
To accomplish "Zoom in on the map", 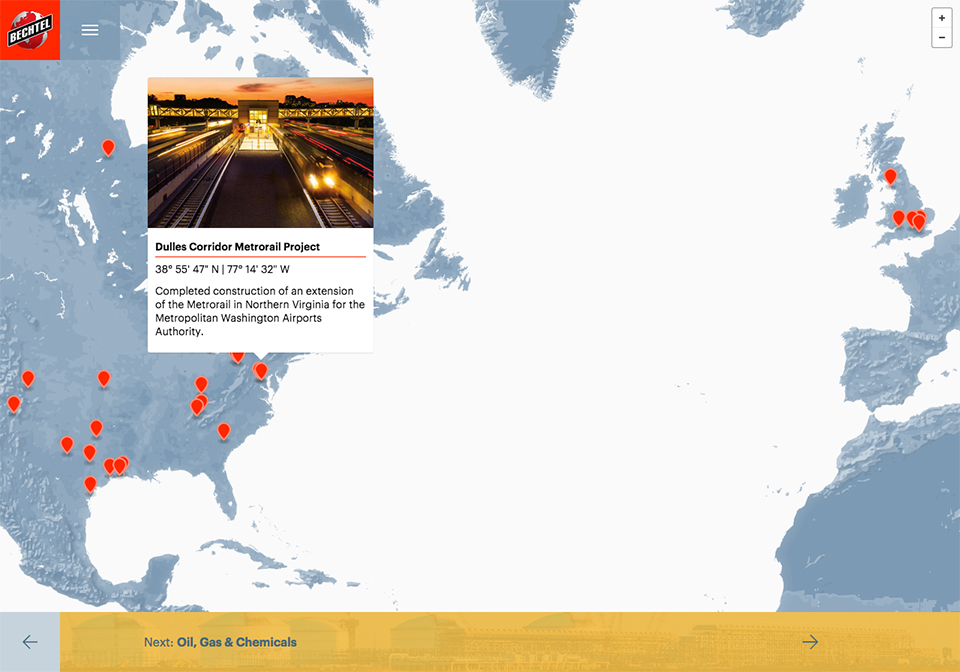I will pos(941,18).
